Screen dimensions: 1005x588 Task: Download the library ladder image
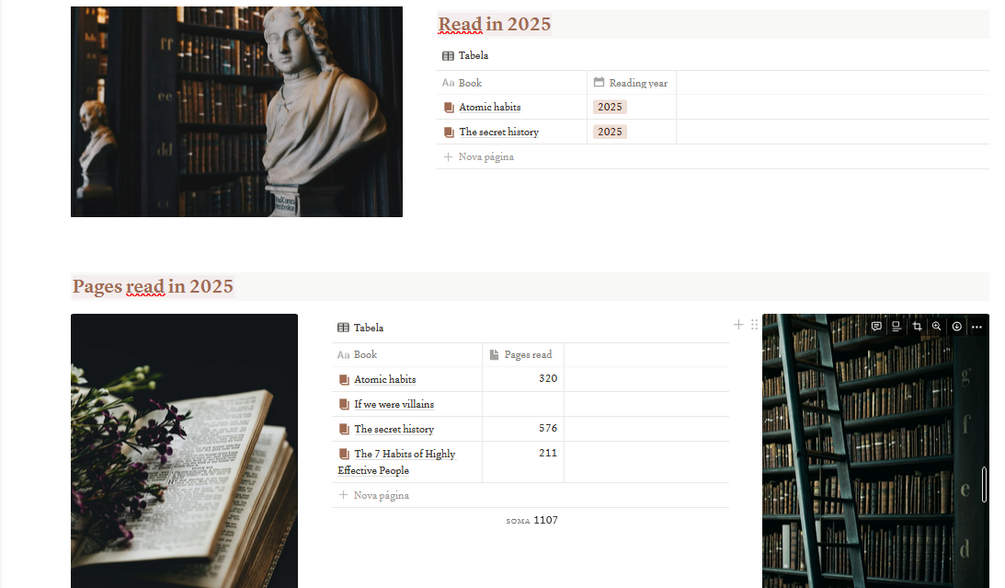[956, 326]
